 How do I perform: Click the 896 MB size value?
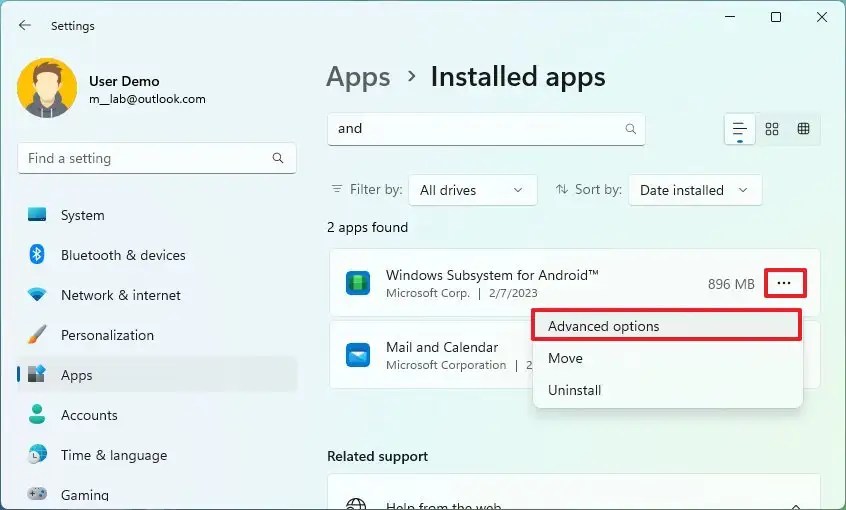[x=731, y=284]
